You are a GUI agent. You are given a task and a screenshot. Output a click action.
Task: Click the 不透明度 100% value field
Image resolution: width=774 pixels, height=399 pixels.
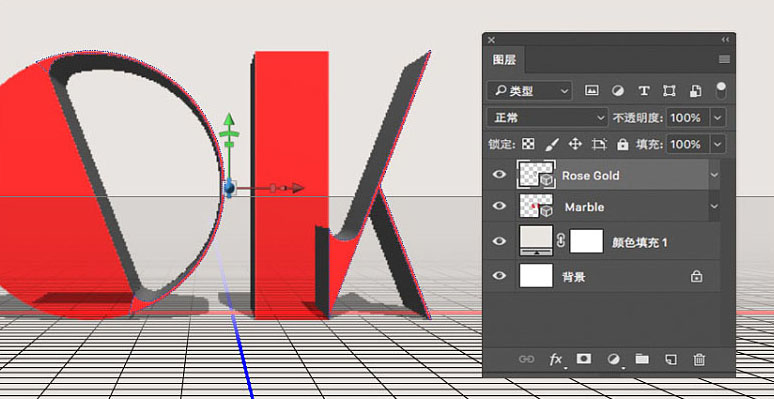coord(688,118)
